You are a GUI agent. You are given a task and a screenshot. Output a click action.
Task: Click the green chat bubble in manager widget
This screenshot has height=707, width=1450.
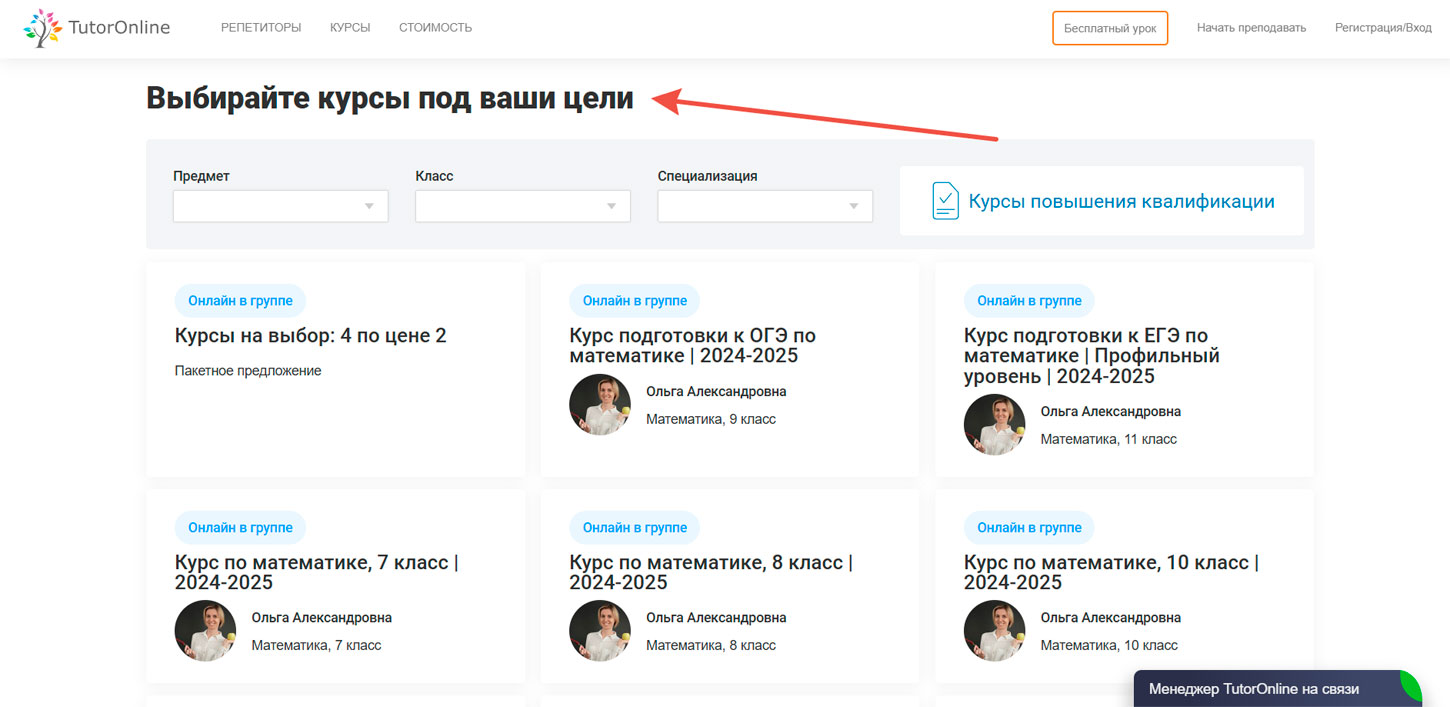click(1410, 687)
